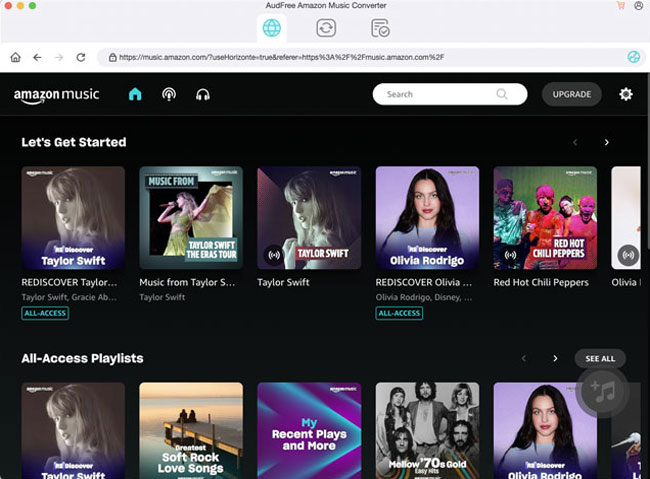Click the Let's Get Started heading

[x=74, y=142]
